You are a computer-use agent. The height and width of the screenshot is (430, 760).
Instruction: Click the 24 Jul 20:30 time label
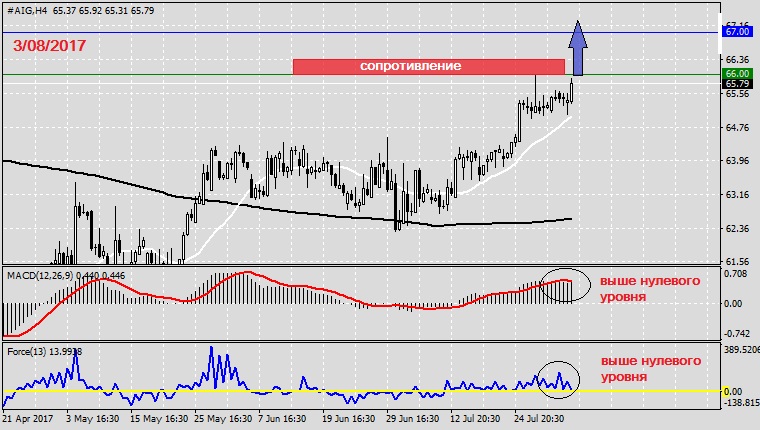539,418
